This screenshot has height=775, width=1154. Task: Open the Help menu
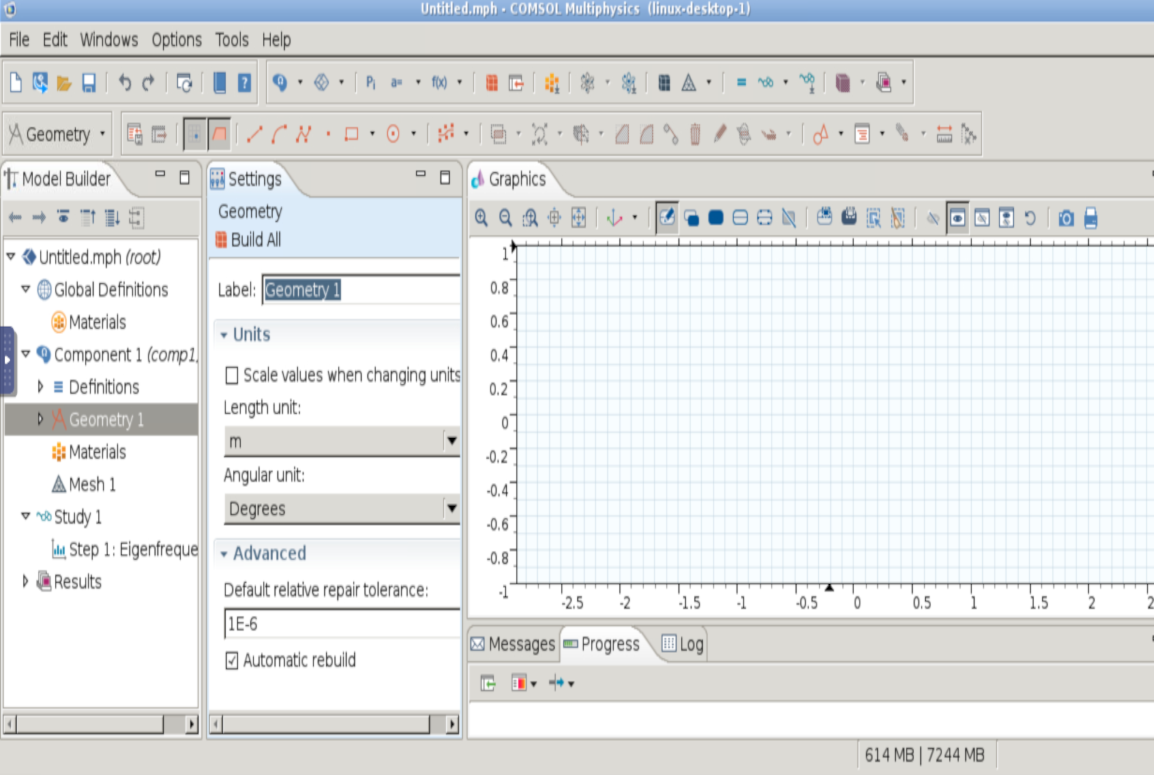pyautogui.click(x=277, y=40)
